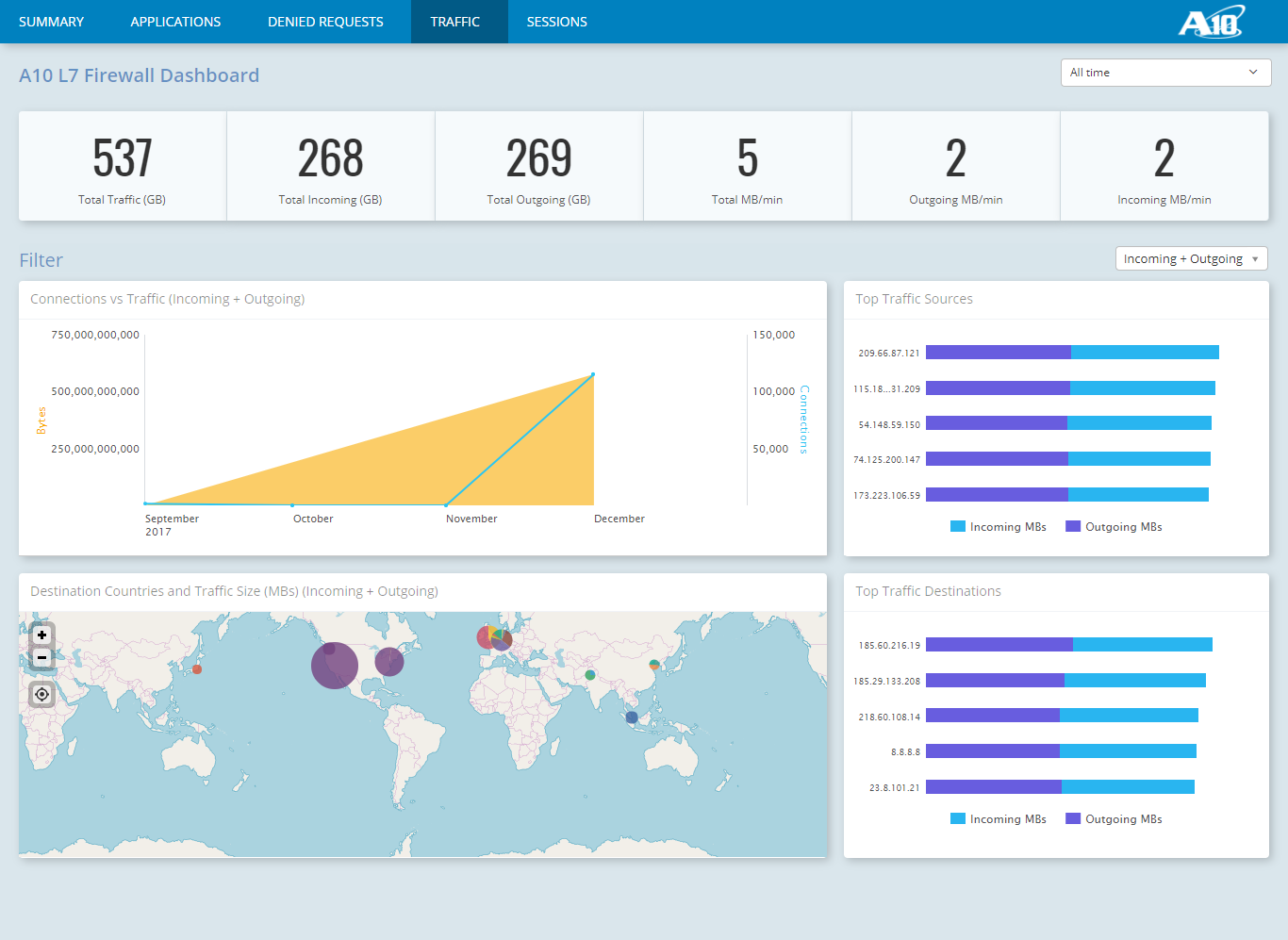Click the 537 Total Traffic (GB) card
The image size is (1288, 940).
click(x=123, y=166)
